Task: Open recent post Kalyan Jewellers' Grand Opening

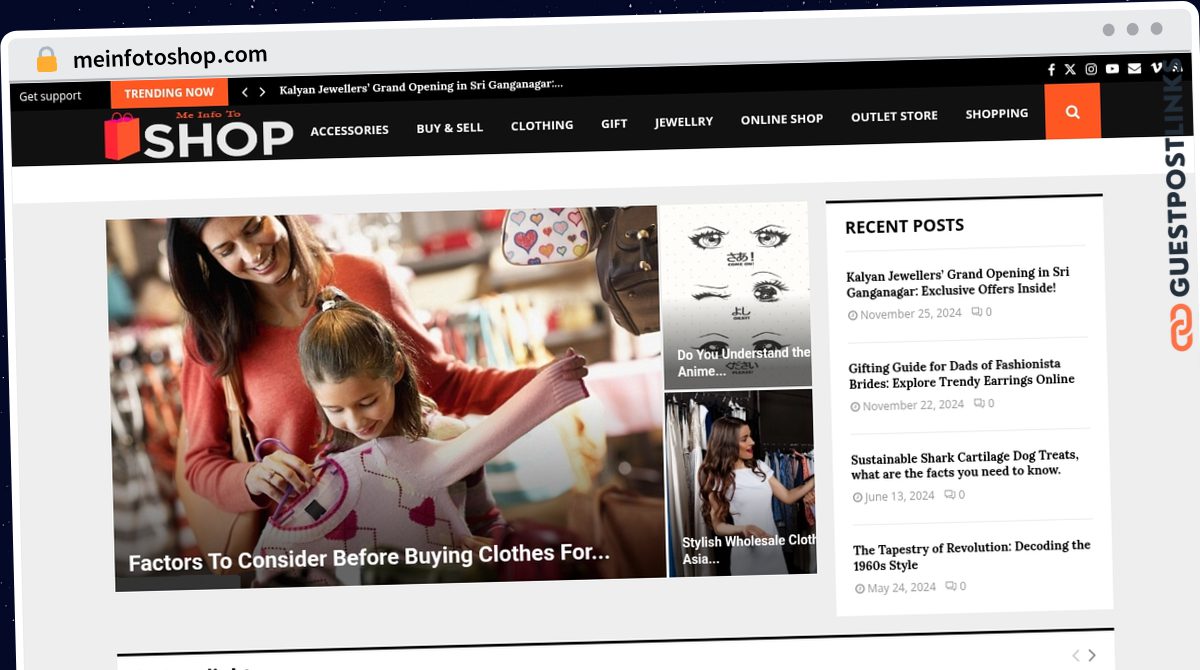Action: (958, 281)
